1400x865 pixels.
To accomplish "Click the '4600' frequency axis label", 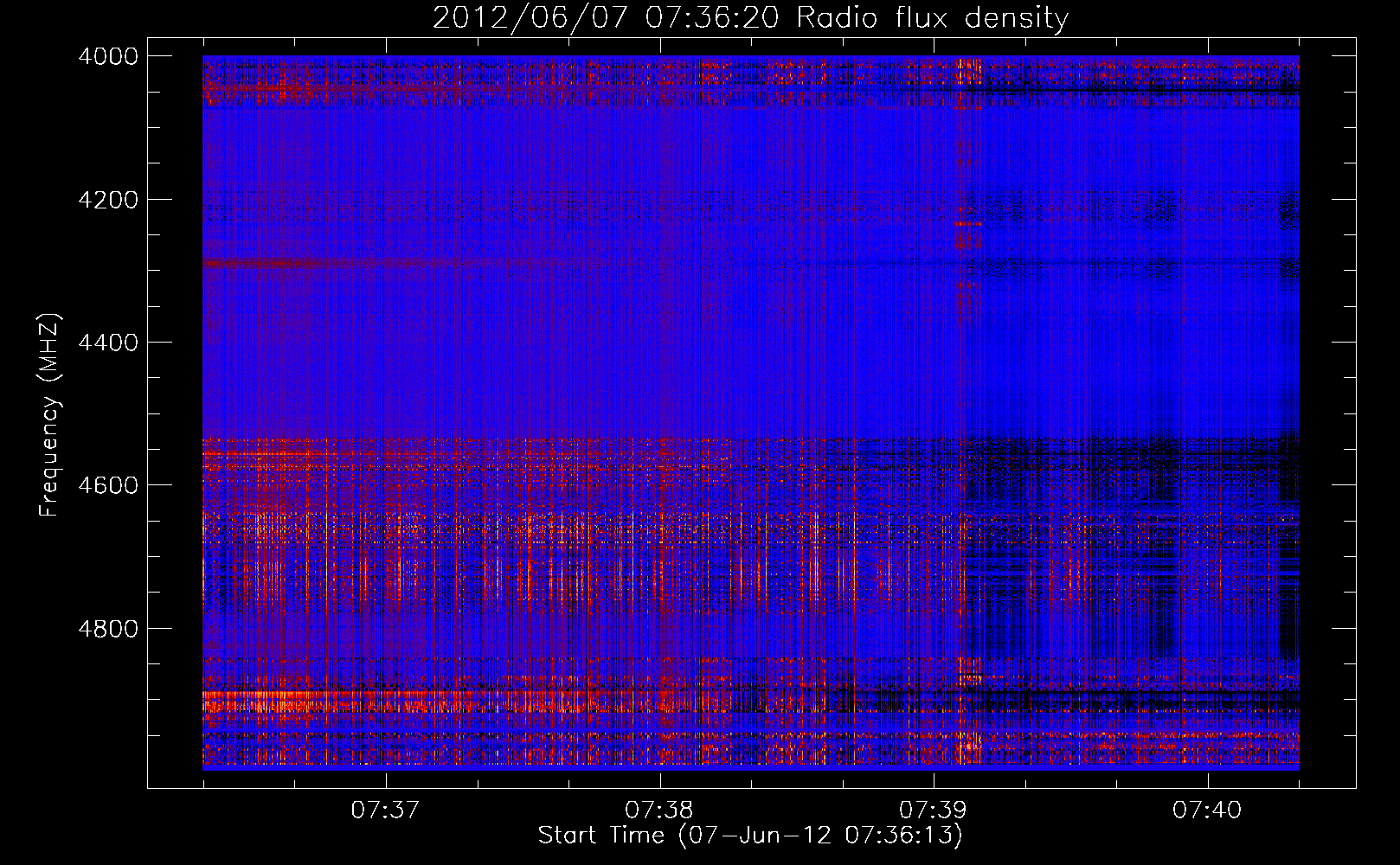I will 108,485.
